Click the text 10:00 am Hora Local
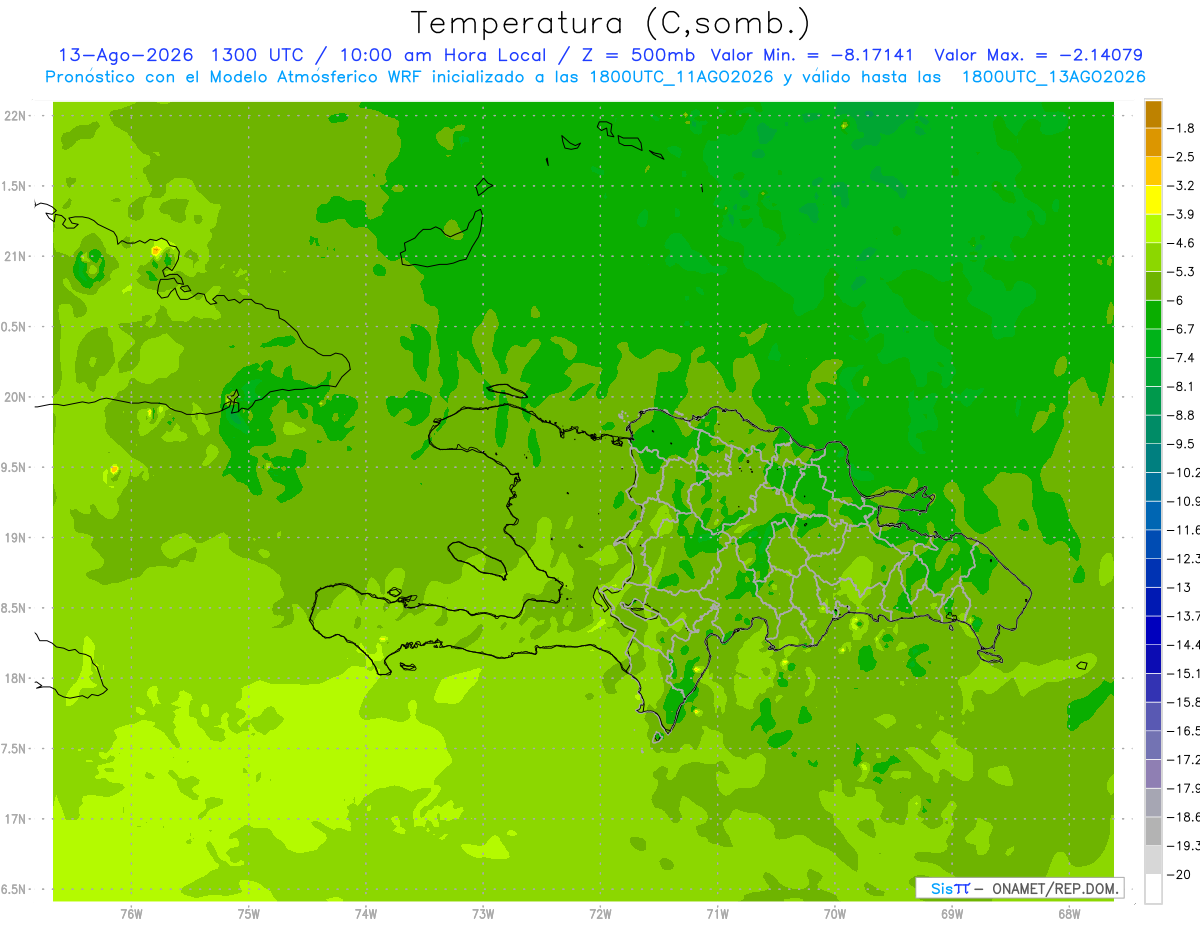 click(443, 55)
